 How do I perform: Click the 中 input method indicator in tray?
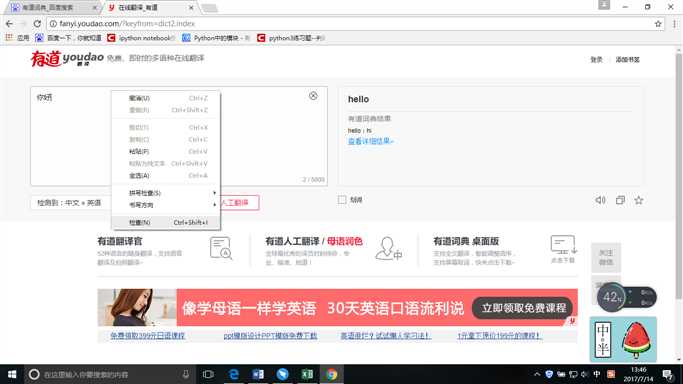coord(597,374)
